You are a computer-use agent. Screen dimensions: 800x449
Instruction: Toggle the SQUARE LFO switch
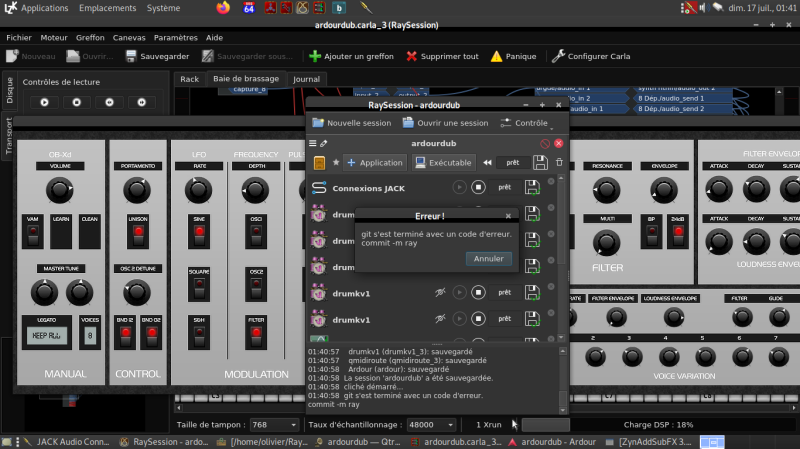click(199, 288)
